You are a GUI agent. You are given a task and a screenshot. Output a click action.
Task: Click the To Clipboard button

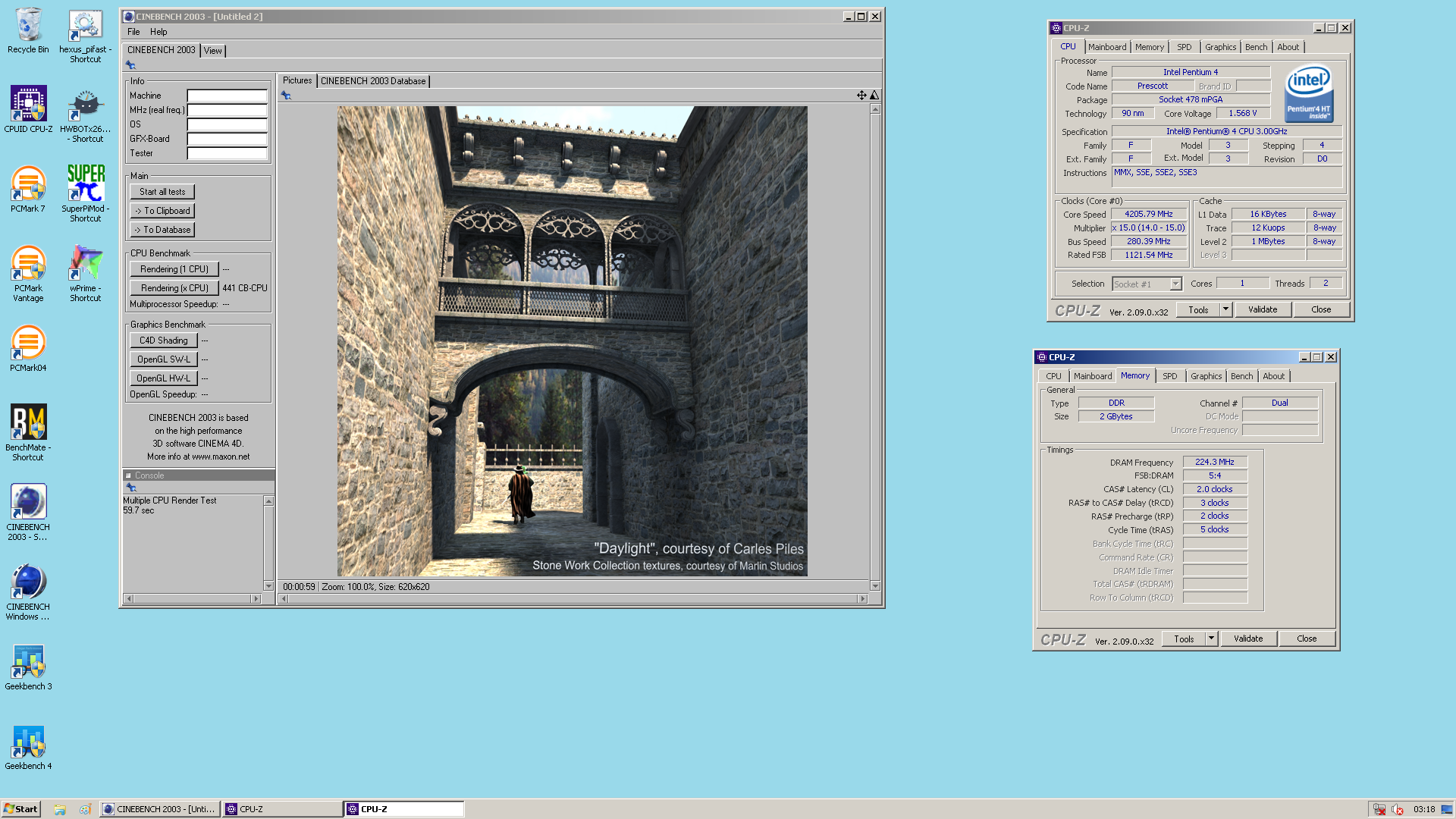(x=162, y=211)
